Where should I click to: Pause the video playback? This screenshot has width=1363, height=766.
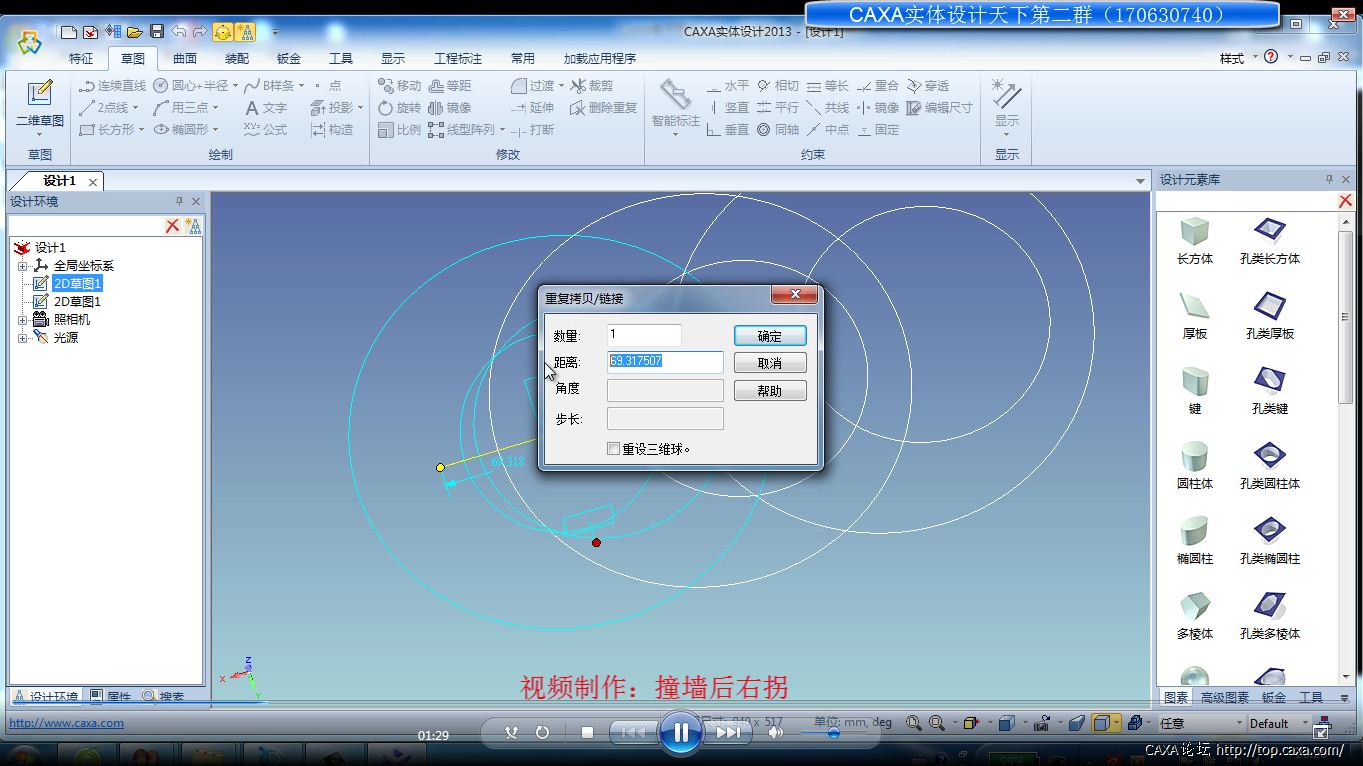coord(680,733)
